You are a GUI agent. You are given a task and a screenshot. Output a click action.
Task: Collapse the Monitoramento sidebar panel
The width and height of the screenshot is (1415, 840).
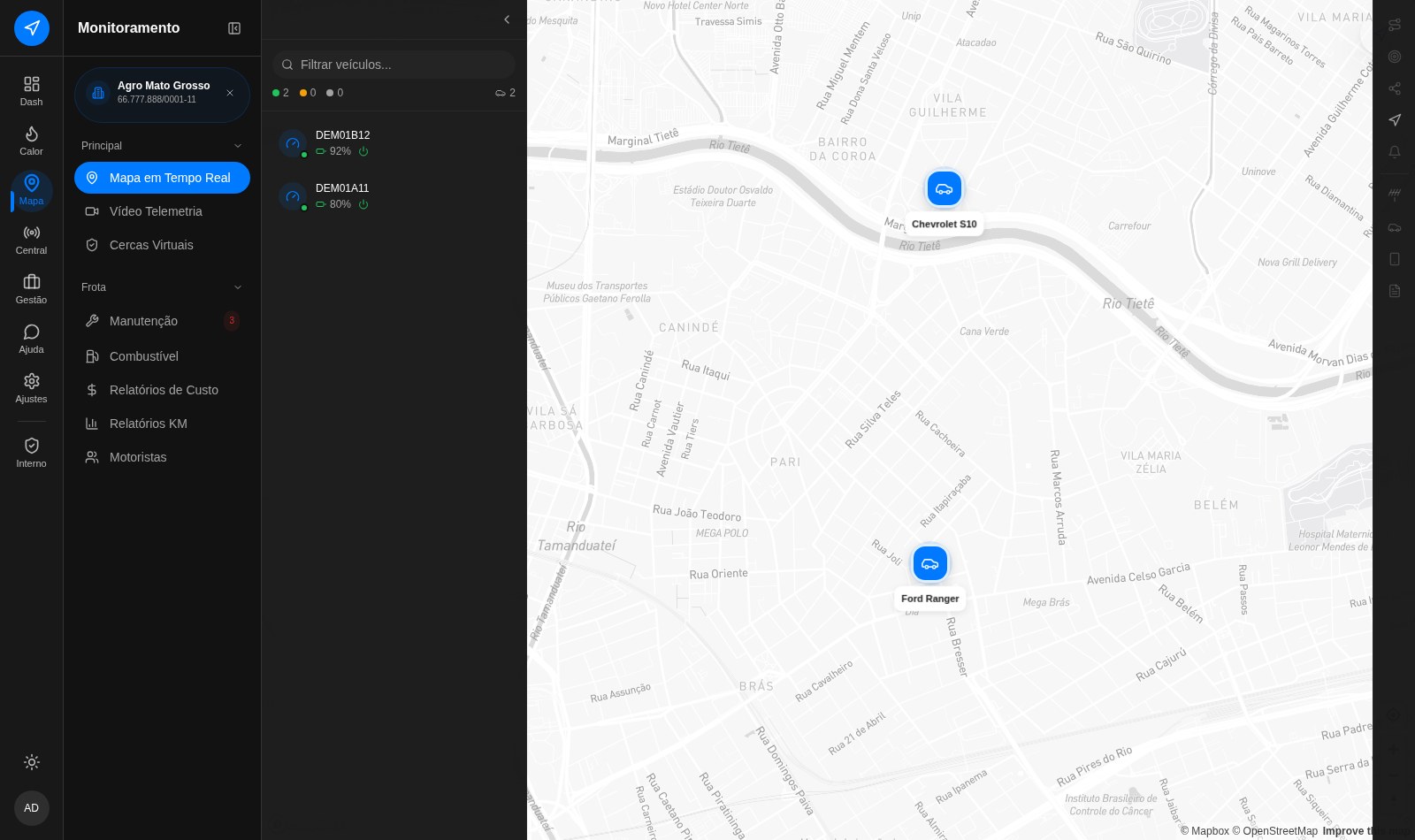[234, 28]
